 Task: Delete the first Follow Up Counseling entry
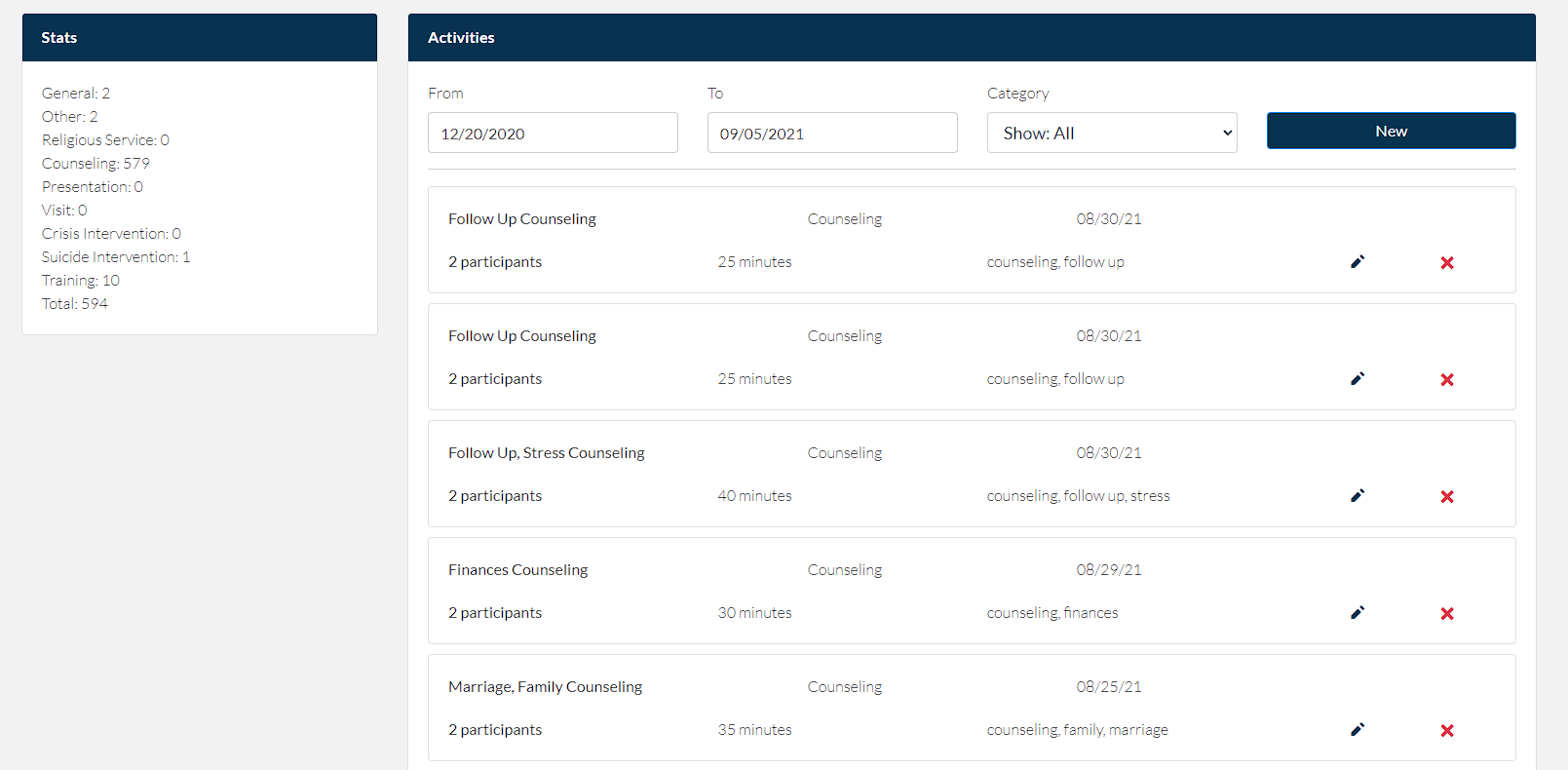(1447, 262)
